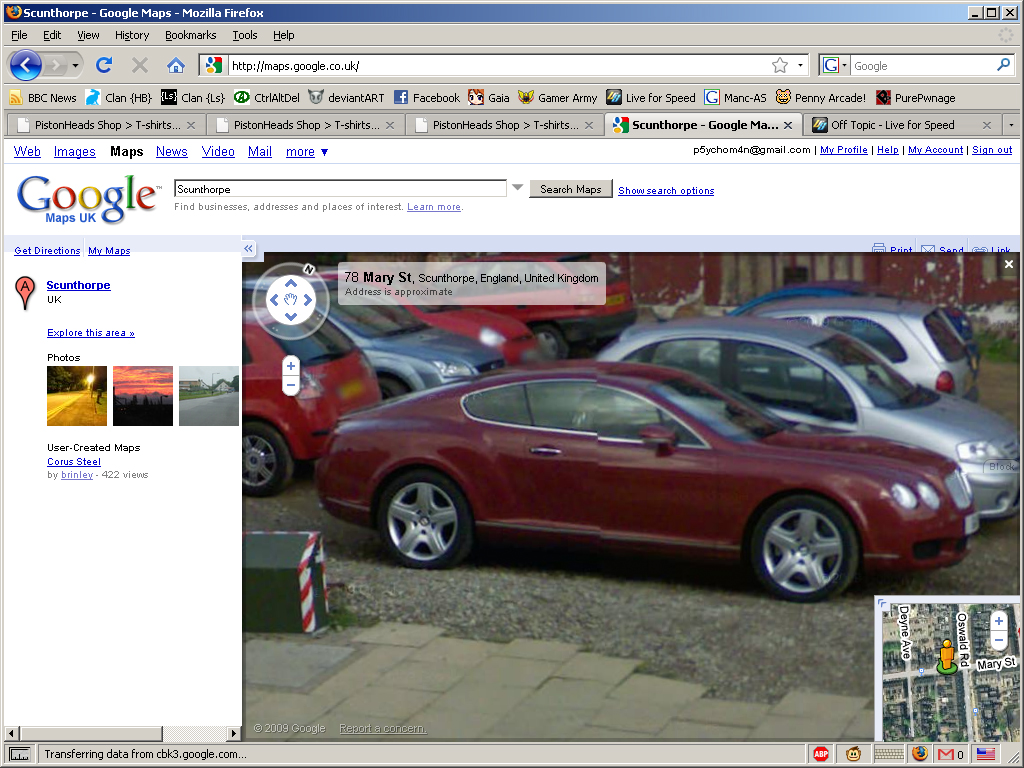Click the horizontal scrollbar right arrow in sidebar

[233, 733]
